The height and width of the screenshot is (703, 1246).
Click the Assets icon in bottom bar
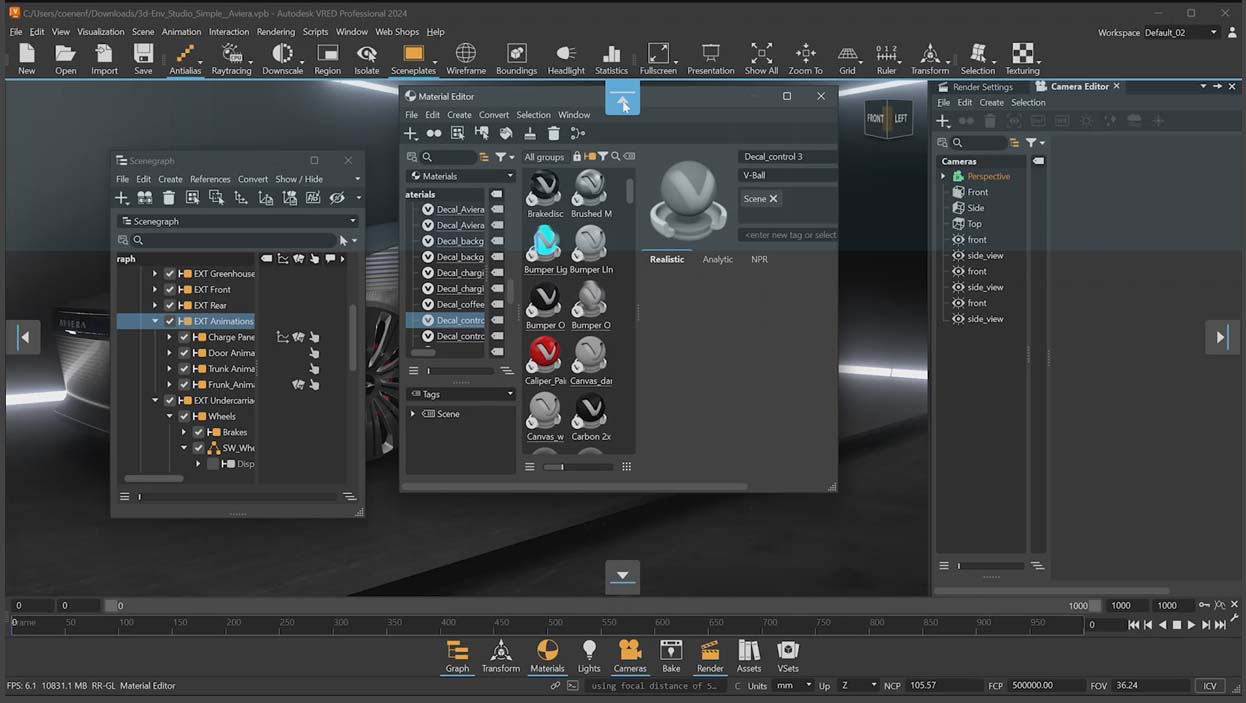749,656
